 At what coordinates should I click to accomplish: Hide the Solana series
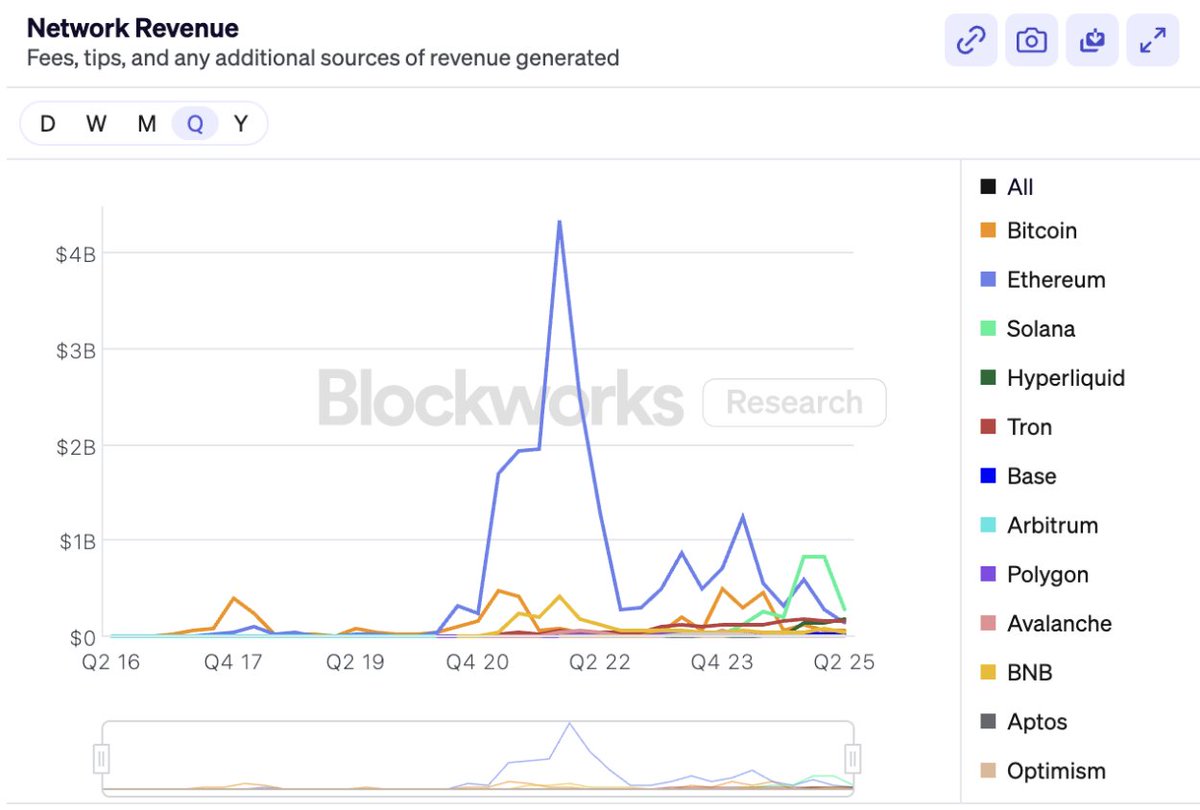click(x=1040, y=329)
